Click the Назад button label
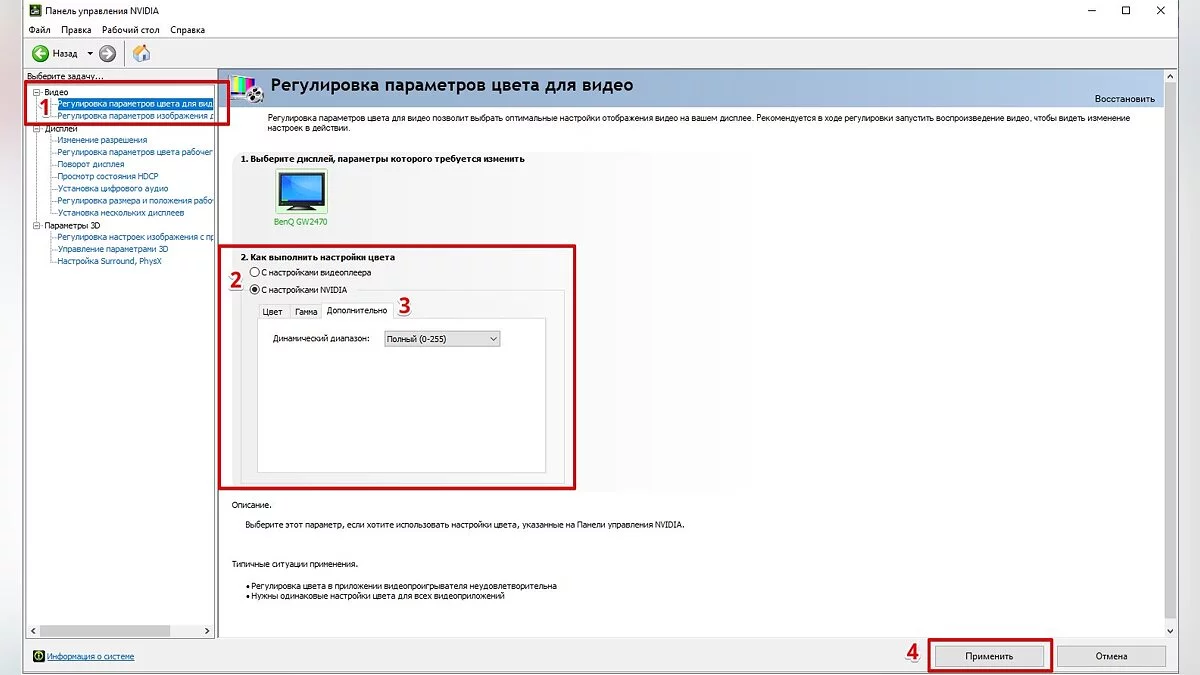Screen dimensions: 1200x675 (x=65, y=53)
